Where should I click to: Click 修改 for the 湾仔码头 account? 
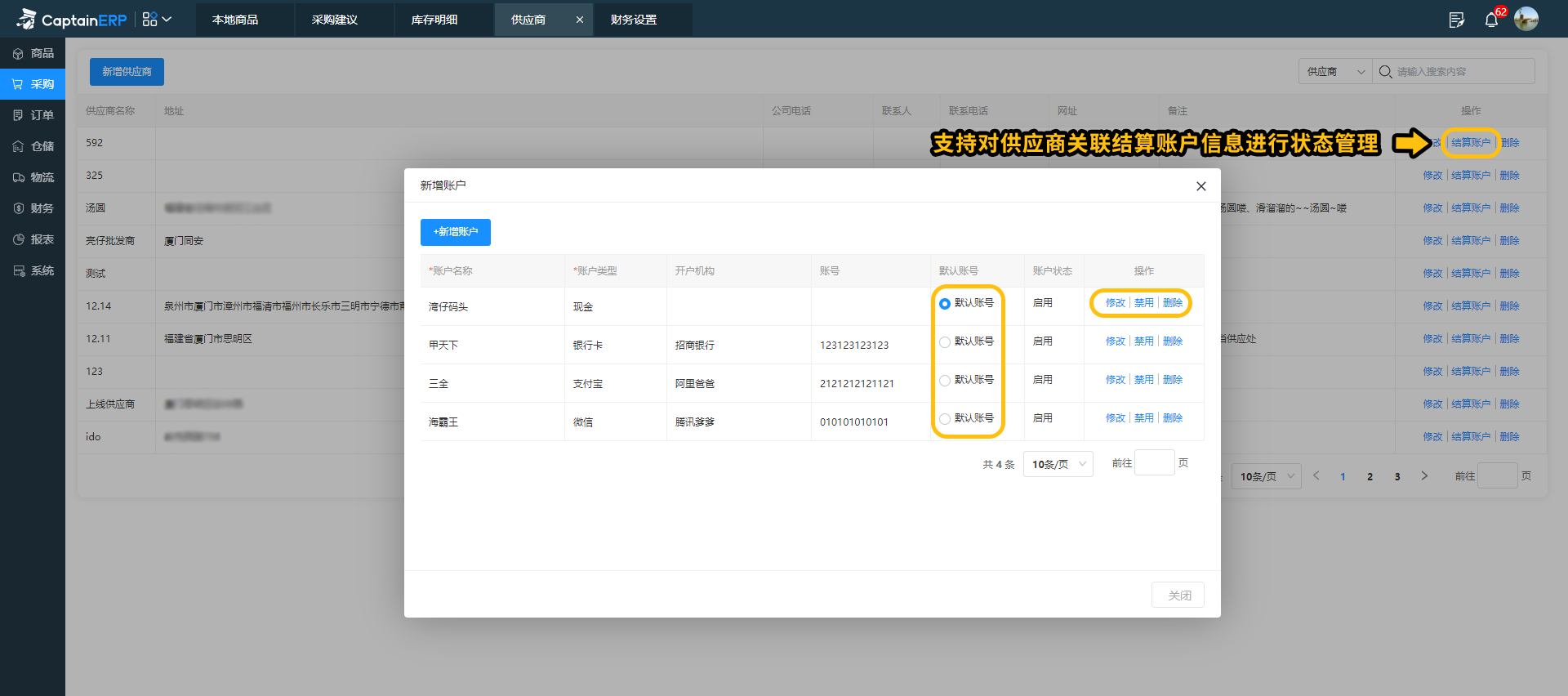tap(1116, 303)
